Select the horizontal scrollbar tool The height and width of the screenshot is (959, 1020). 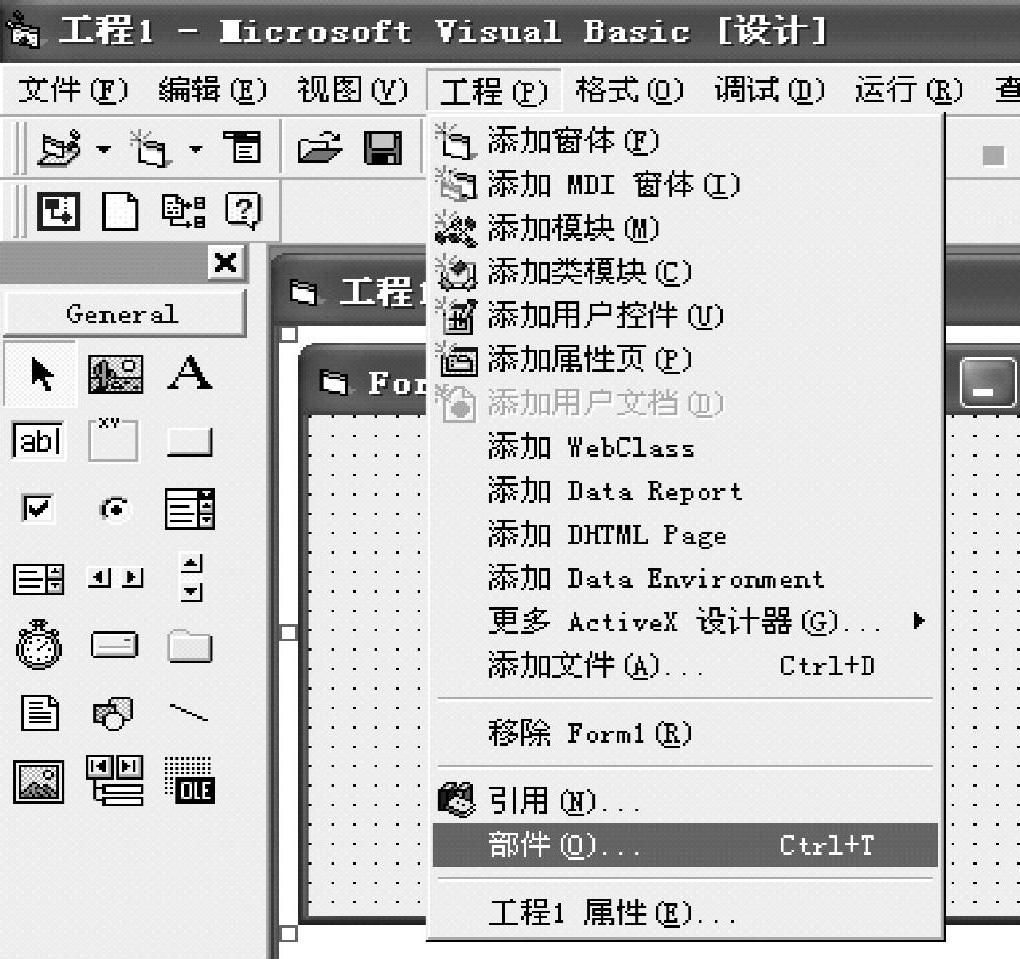[115, 577]
